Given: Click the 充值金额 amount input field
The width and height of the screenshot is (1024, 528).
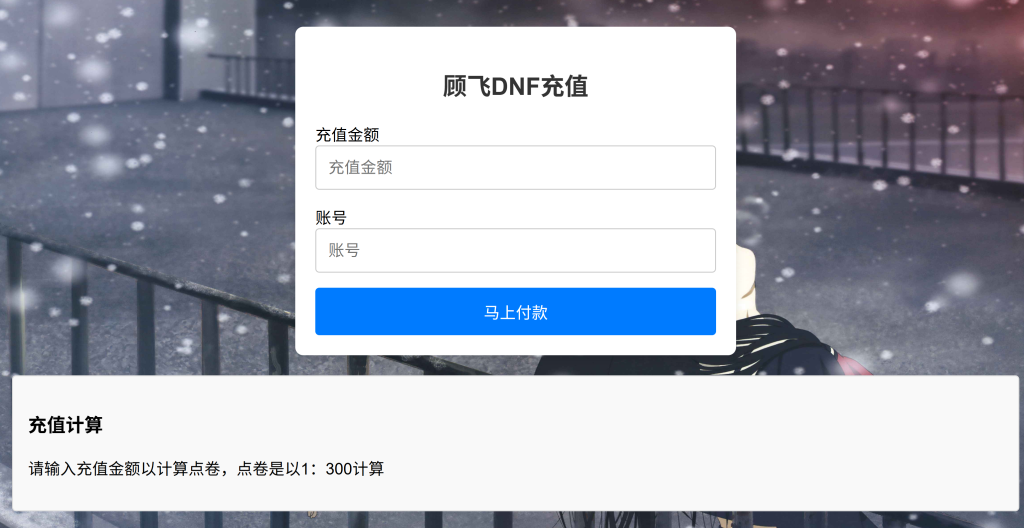Looking at the screenshot, I should coord(515,168).
